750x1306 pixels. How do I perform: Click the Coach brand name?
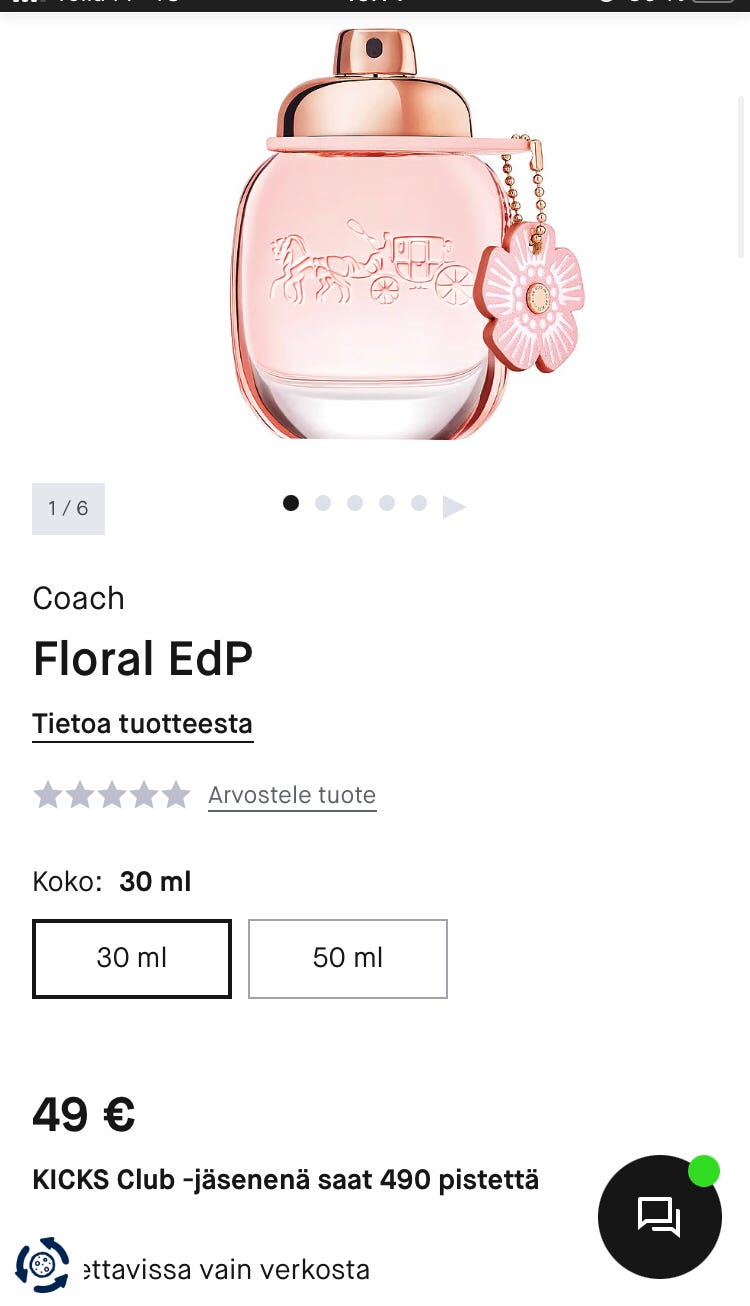[78, 598]
